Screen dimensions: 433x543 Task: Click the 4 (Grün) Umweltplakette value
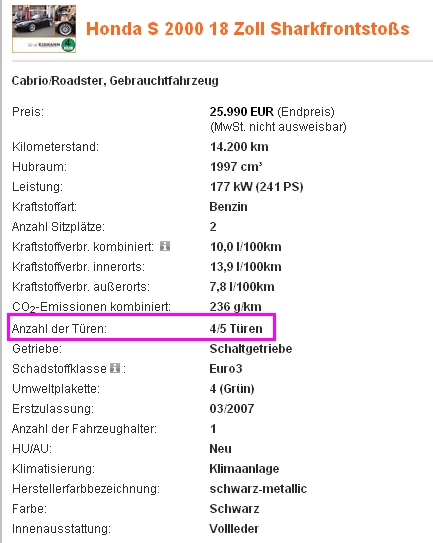click(x=232, y=389)
